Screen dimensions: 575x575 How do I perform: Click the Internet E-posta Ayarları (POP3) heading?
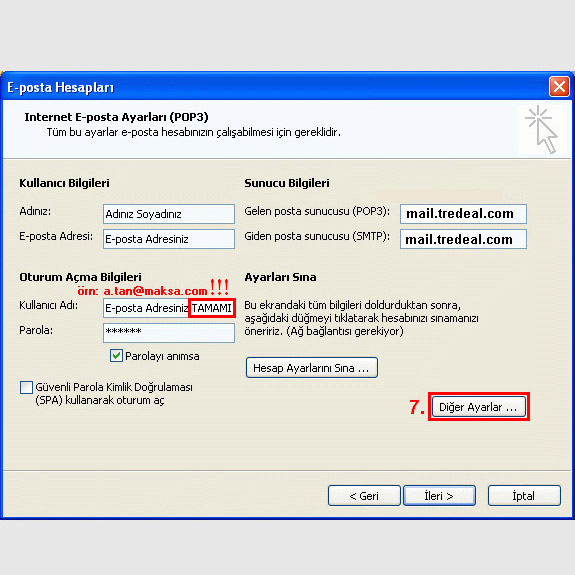(x=116, y=117)
